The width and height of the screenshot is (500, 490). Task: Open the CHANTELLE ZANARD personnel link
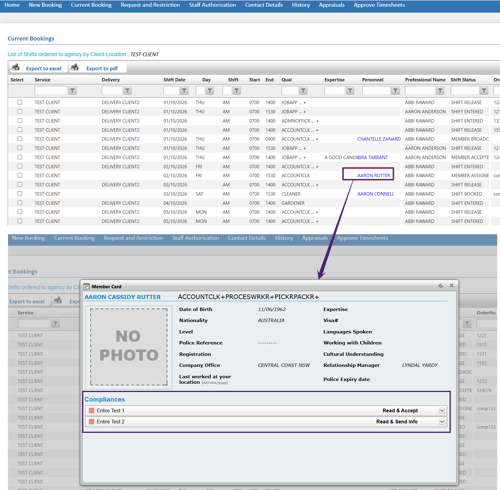tap(379, 139)
